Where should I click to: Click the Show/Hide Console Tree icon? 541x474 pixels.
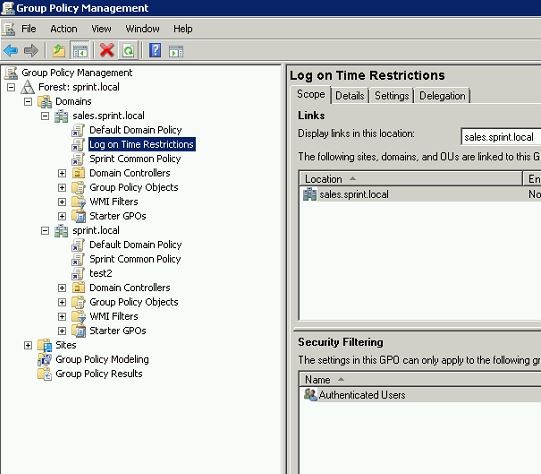(x=80, y=51)
